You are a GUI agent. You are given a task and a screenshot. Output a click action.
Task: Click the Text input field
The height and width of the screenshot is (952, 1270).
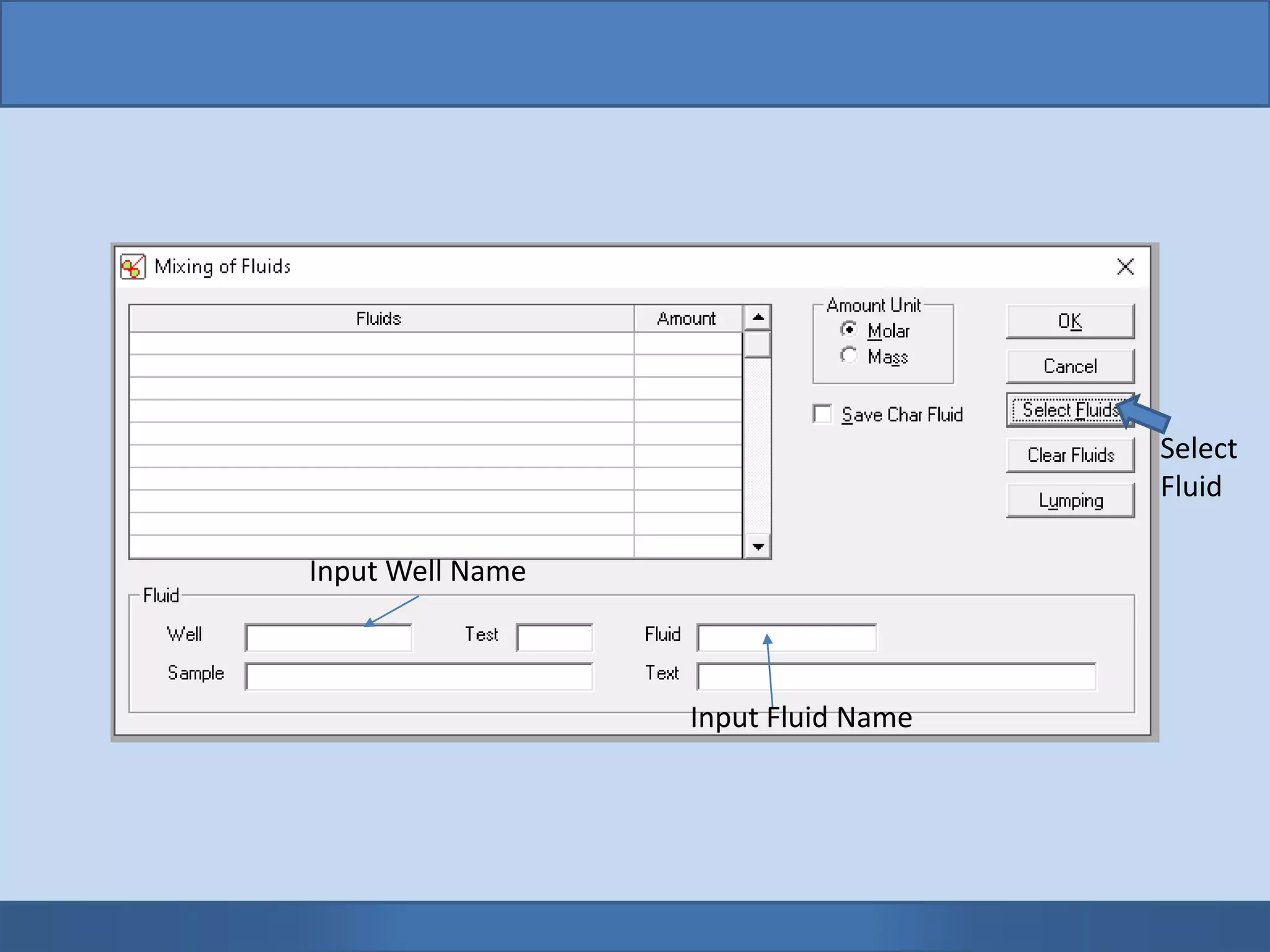coord(896,677)
